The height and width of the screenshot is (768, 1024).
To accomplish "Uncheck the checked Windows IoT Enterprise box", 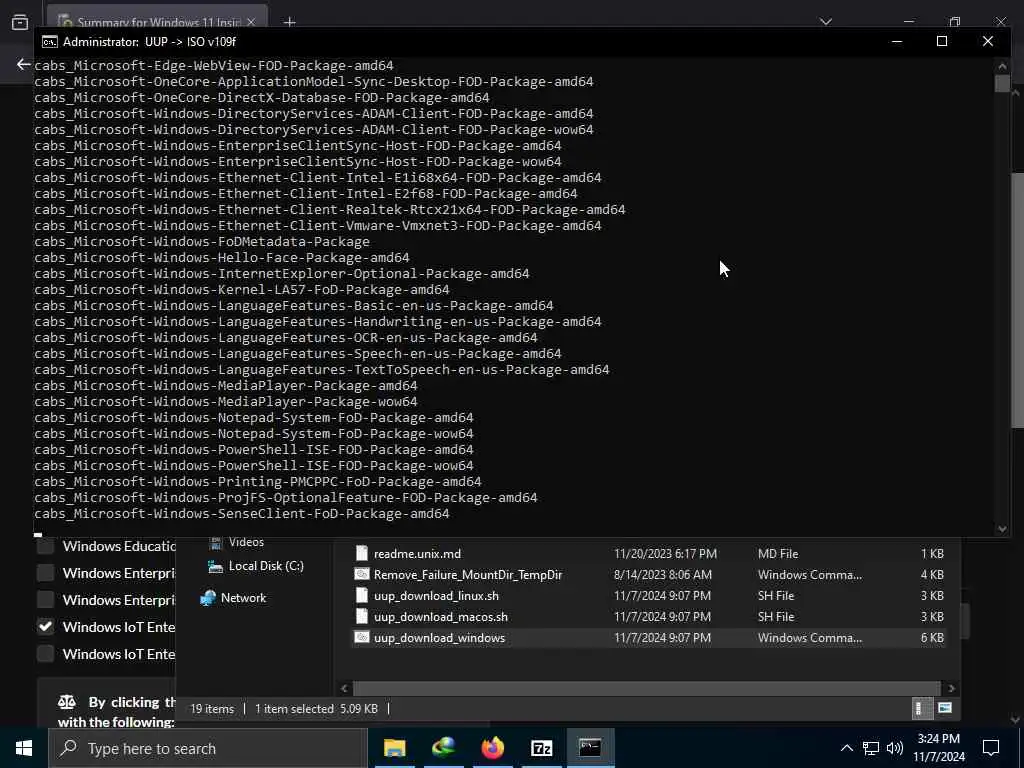I will 45,627.
